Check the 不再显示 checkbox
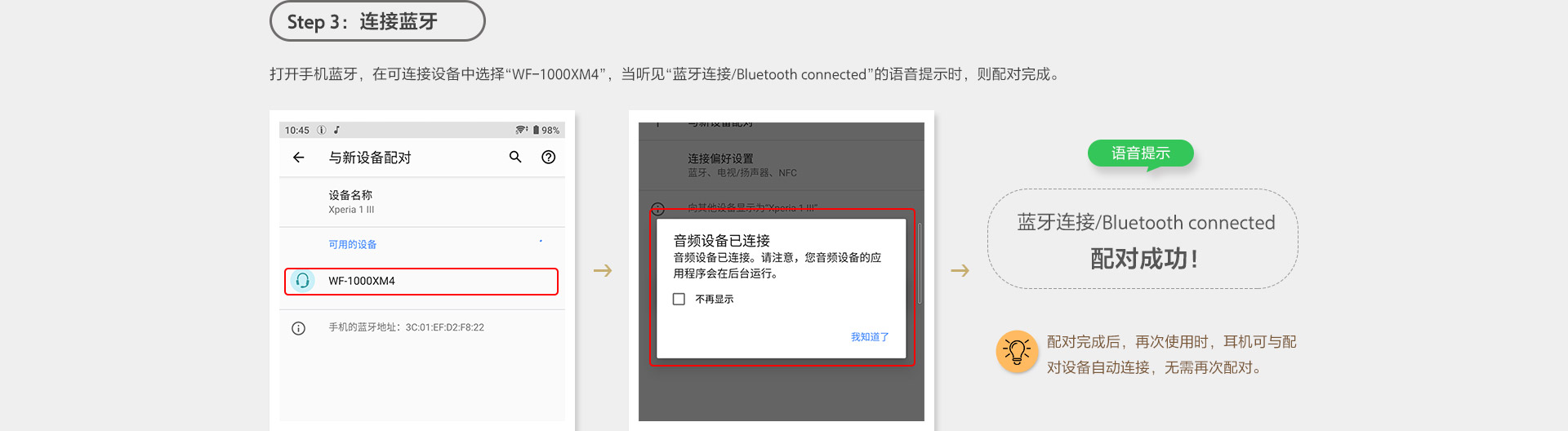The image size is (1568, 431). point(679,300)
